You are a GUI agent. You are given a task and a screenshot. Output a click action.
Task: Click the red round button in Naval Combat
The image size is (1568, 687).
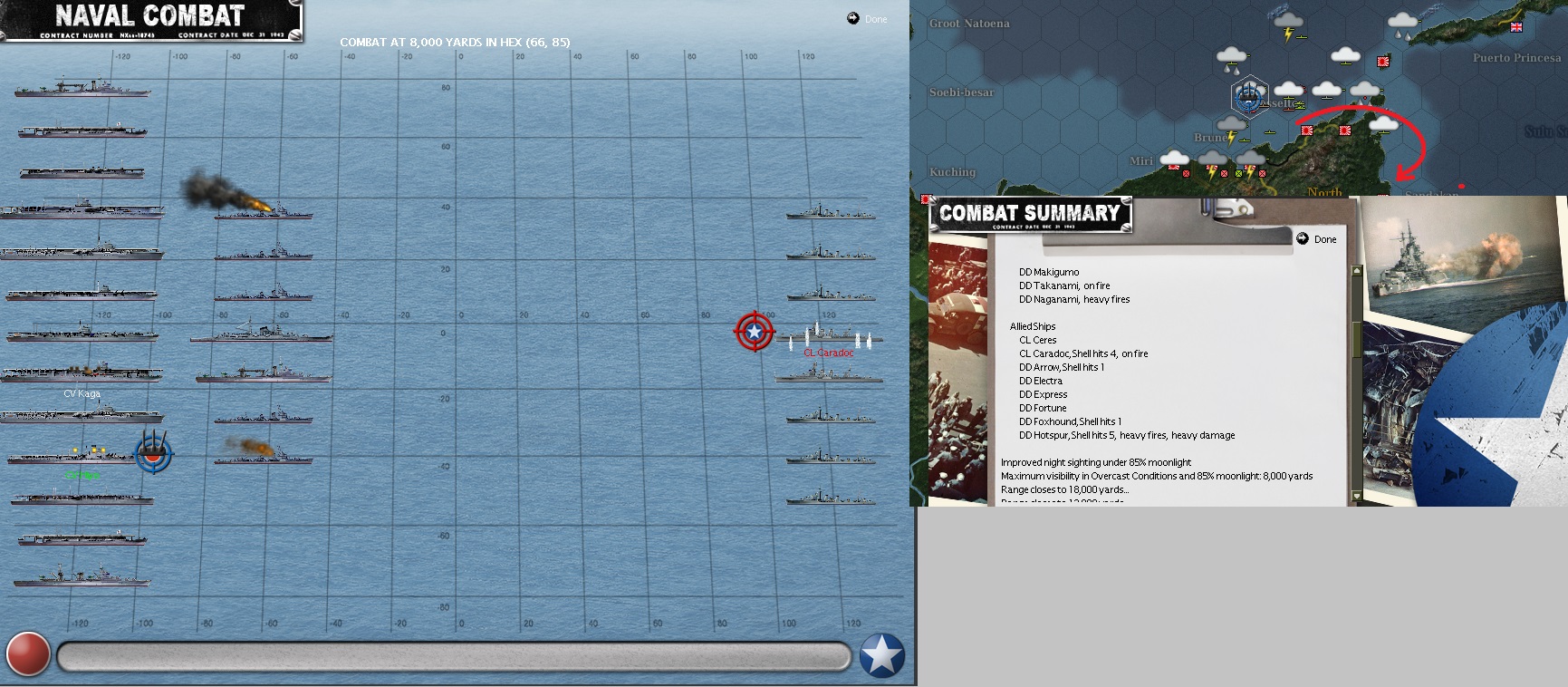click(x=28, y=654)
